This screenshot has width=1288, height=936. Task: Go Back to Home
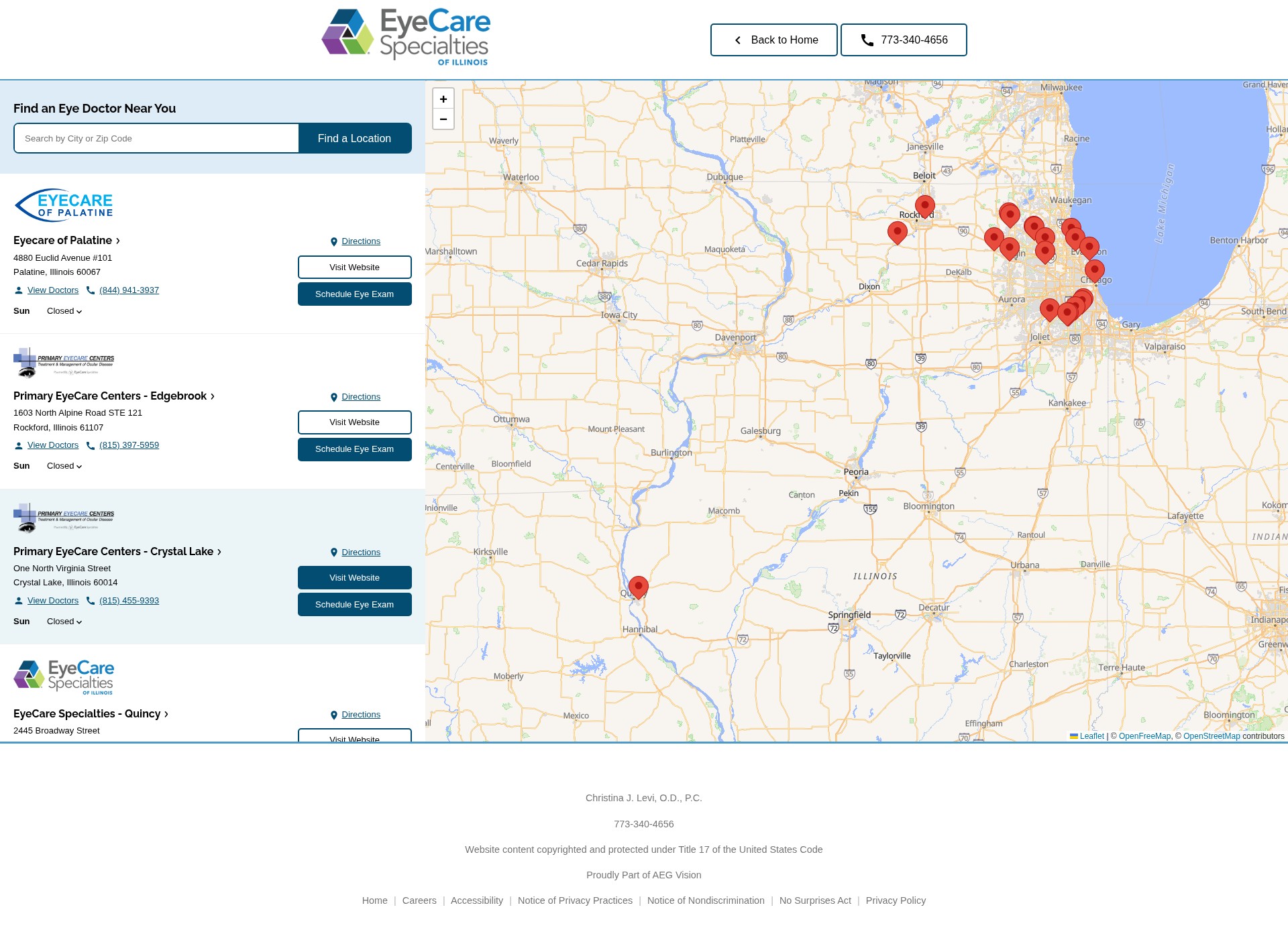(774, 40)
